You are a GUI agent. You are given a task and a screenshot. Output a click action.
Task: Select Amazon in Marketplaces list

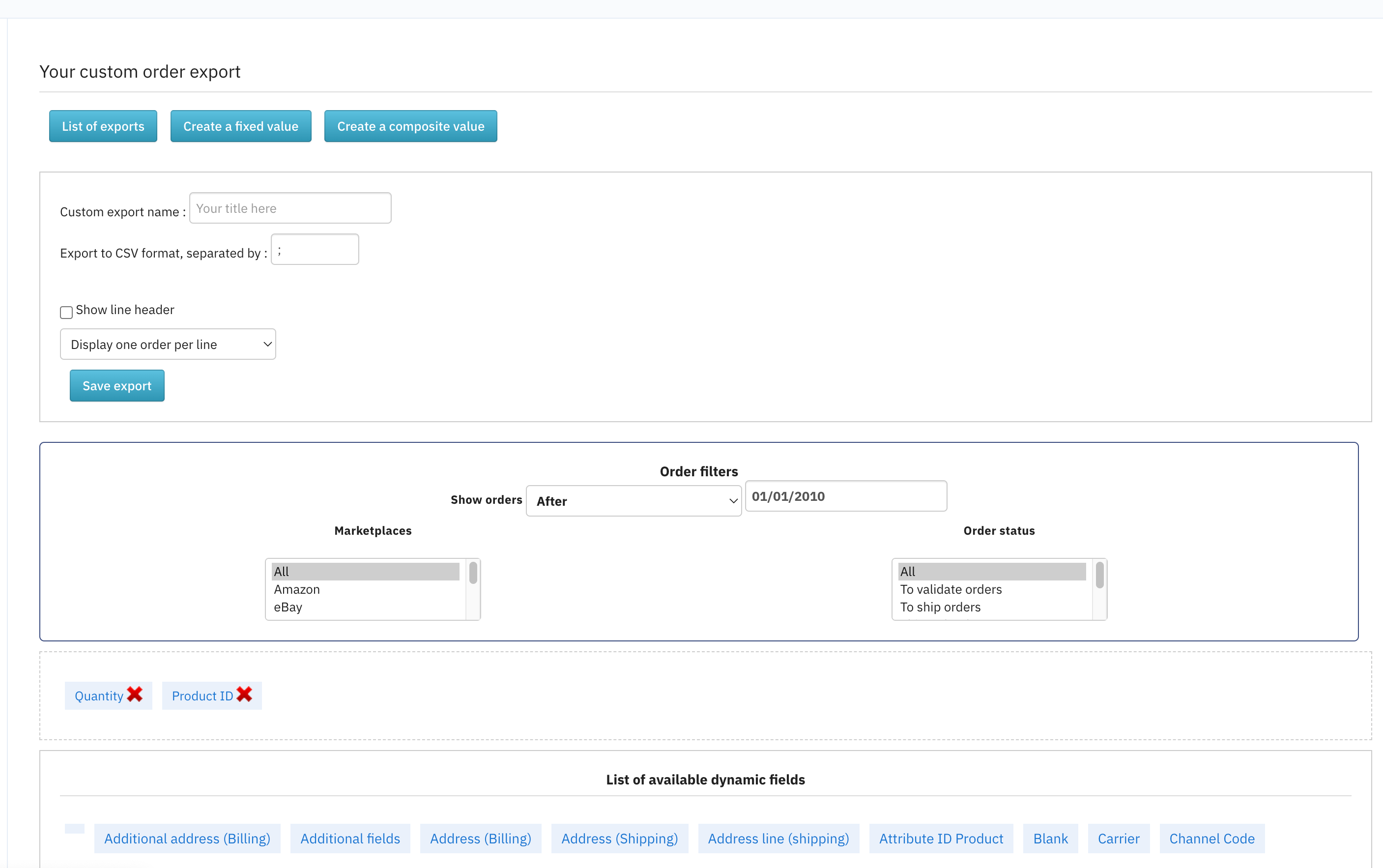[x=366, y=590]
